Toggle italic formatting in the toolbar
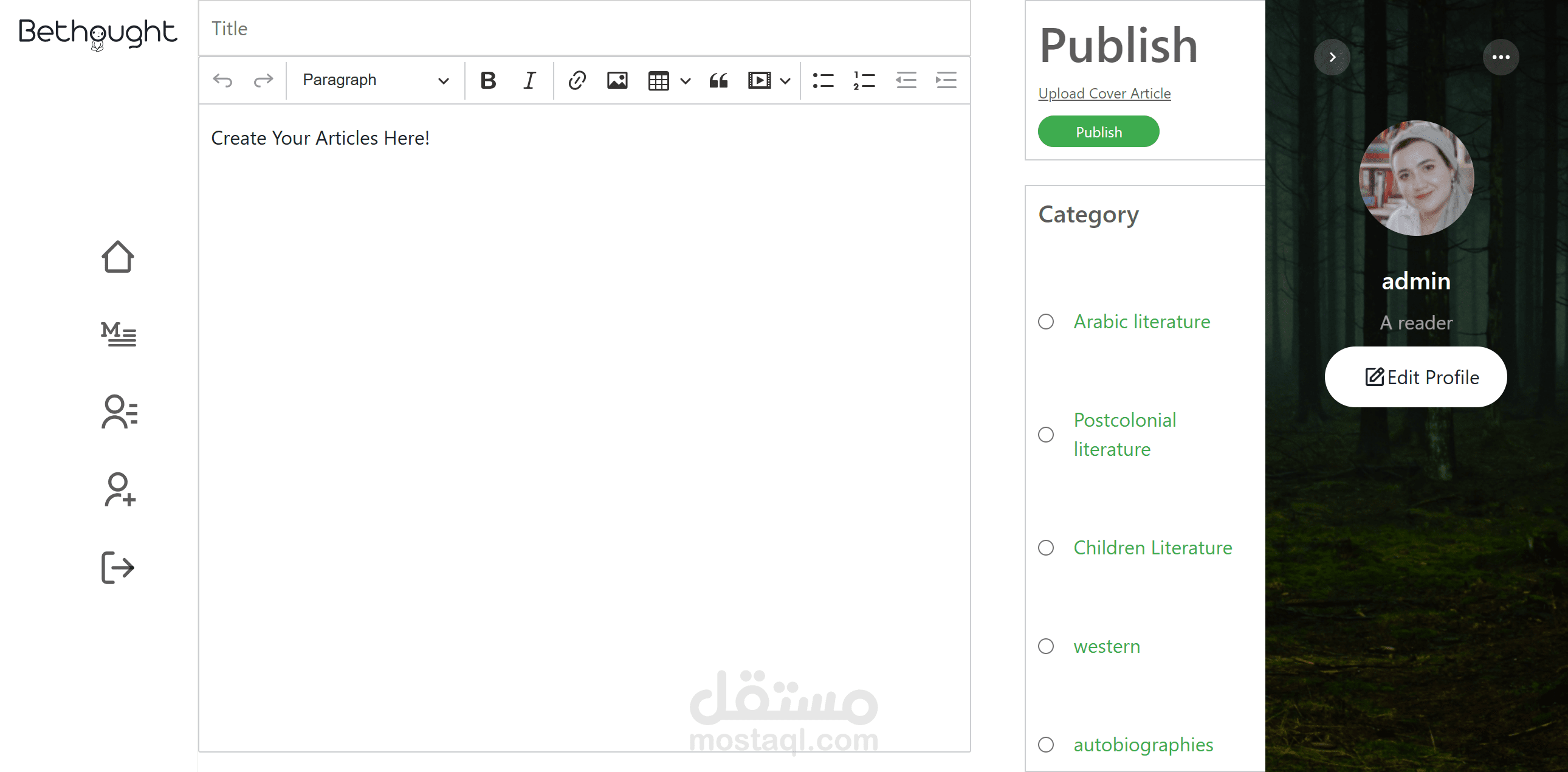The image size is (1568, 772). click(x=529, y=80)
